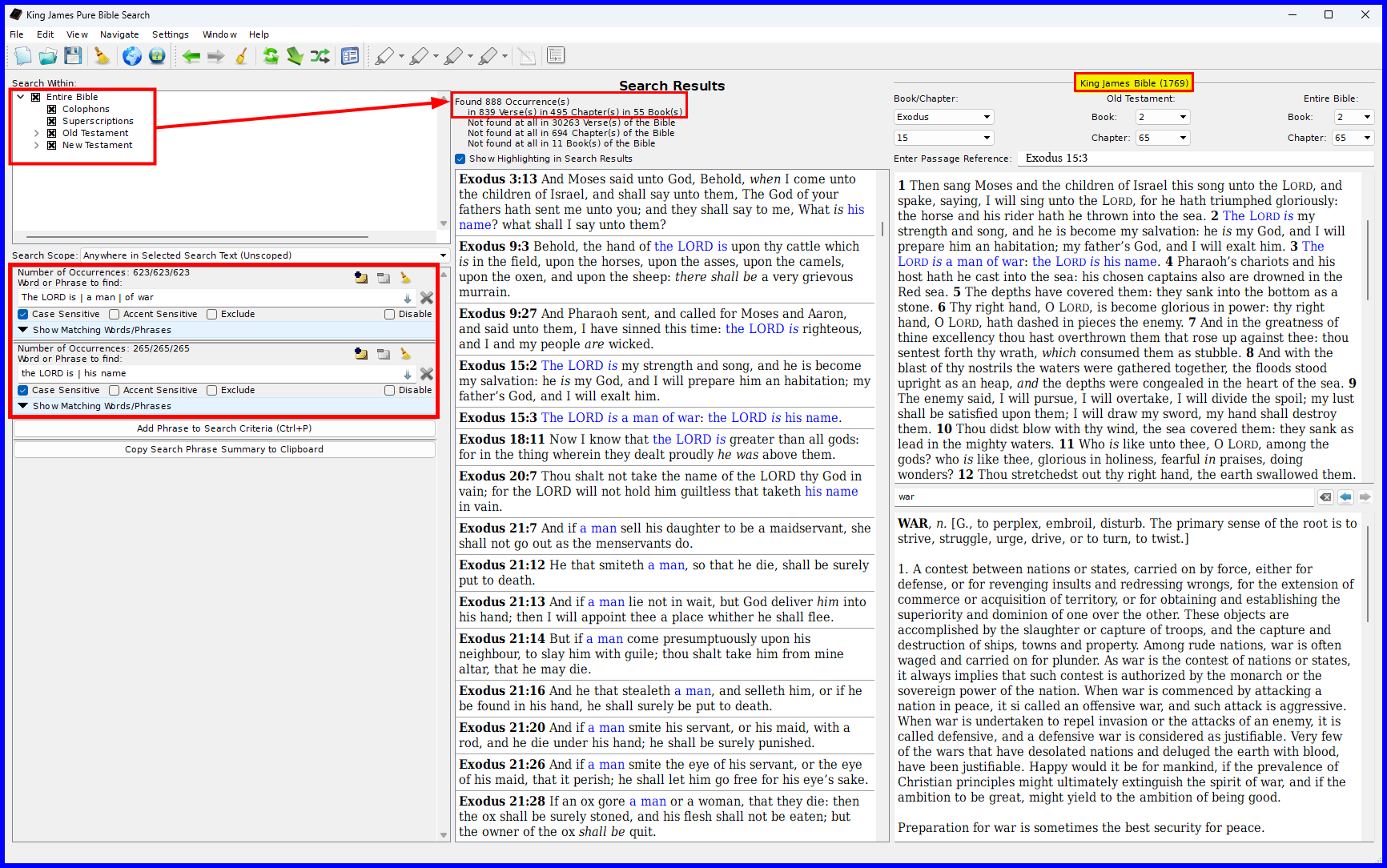Click the blue details view icon
Screen dimensions: 1387x868
pos(350,56)
